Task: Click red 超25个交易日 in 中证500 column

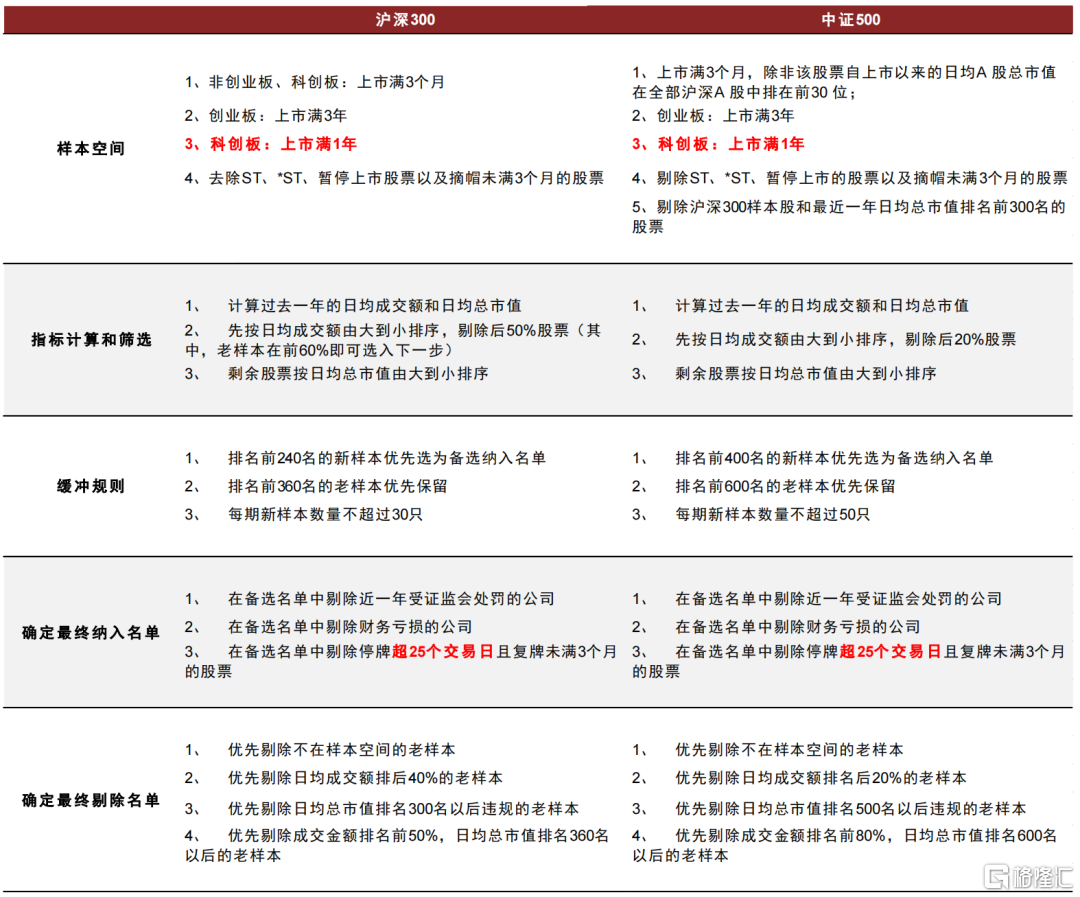Action: (891, 652)
